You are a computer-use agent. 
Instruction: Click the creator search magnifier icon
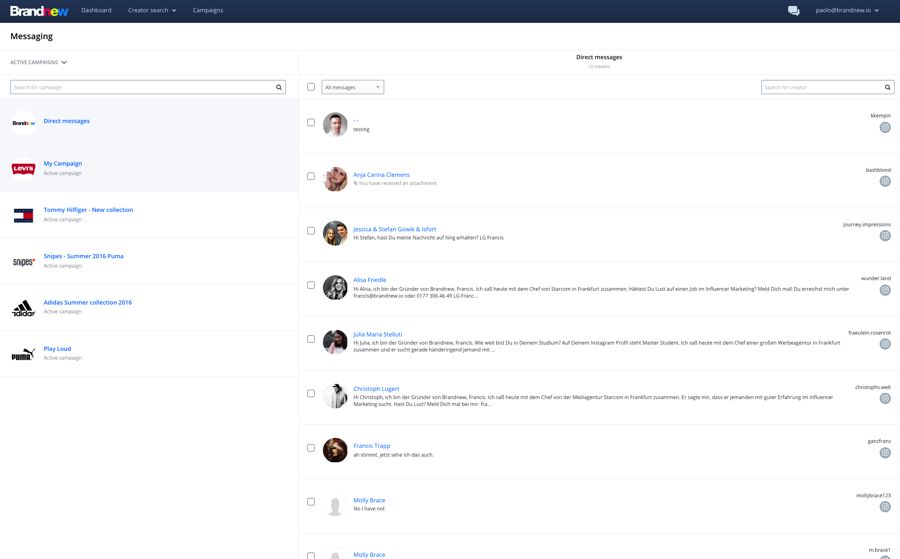tap(887, 87)
